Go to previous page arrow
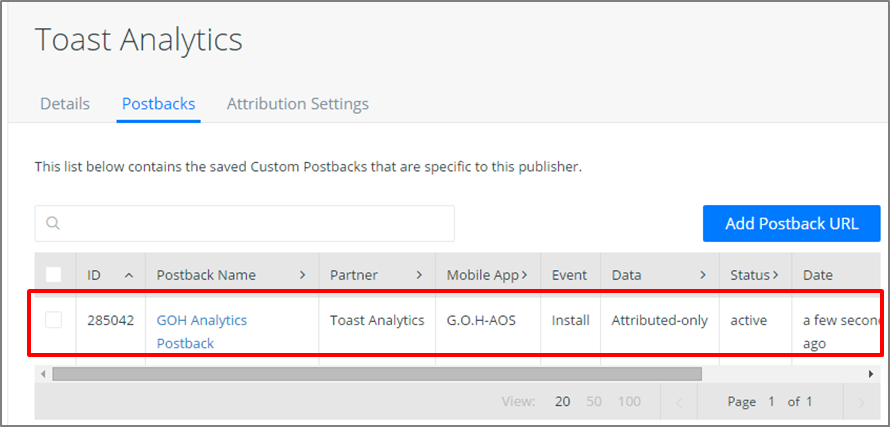Screen dimensions: 890x427 679,403
